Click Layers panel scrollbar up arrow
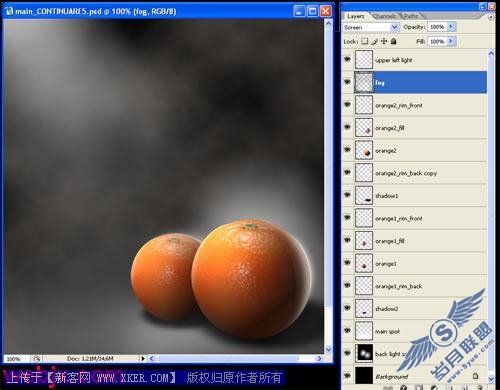Screen dimensions: 500x390 click(x=491, y=53)
